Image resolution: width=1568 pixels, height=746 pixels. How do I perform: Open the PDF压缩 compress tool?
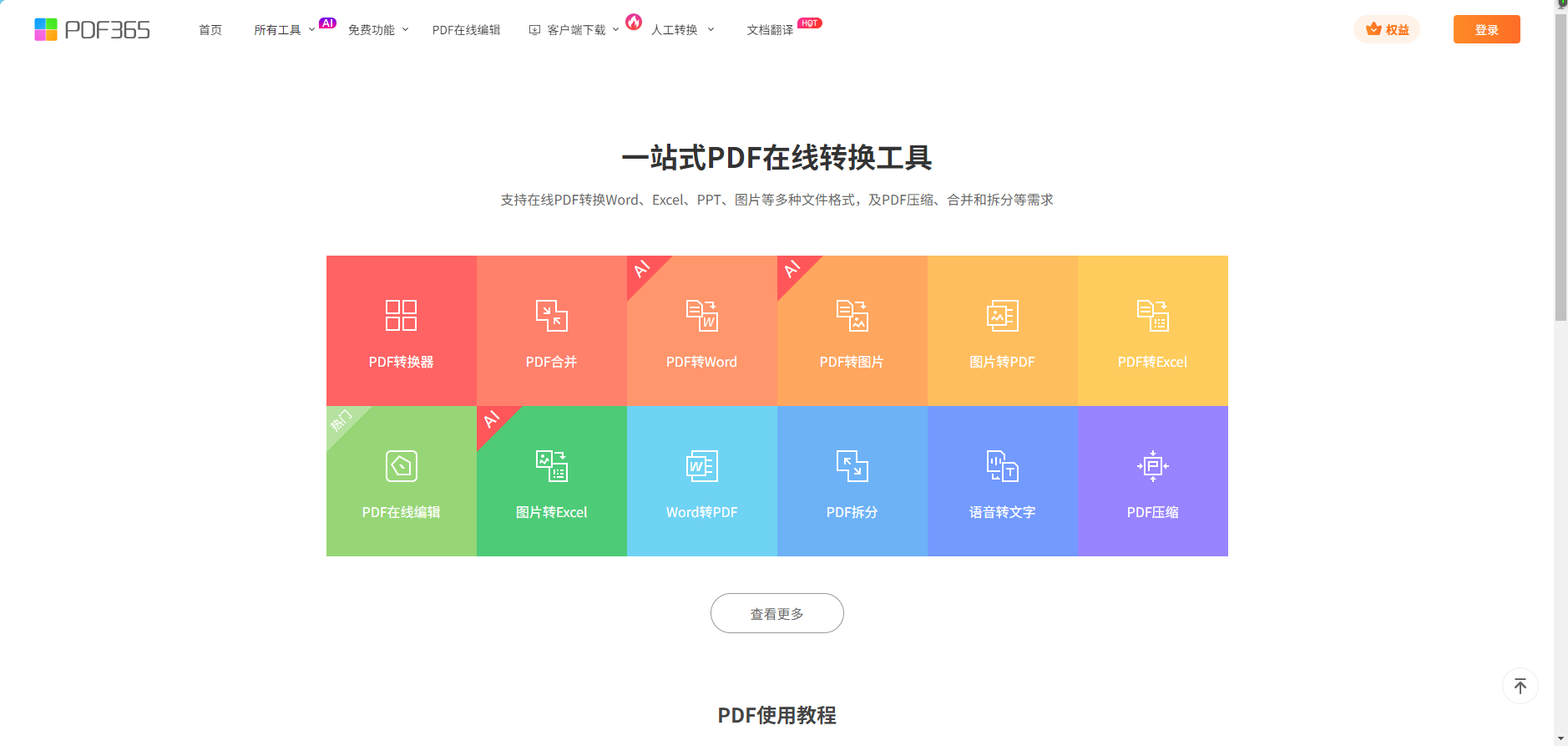point(1152,481)
